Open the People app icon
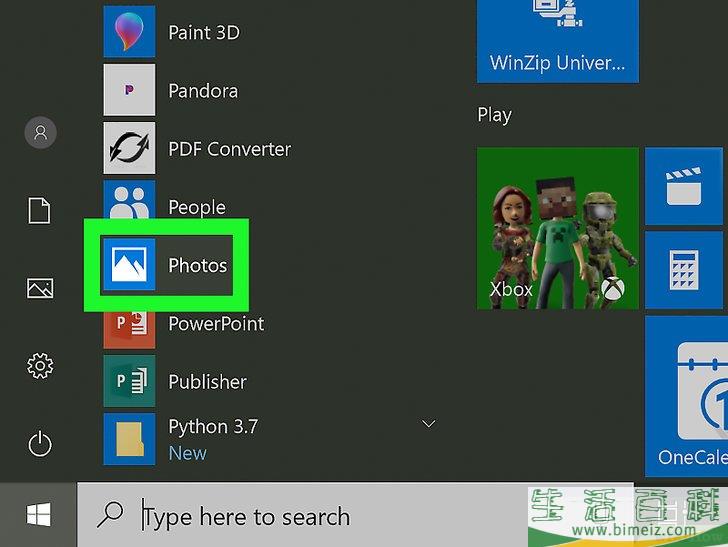The width and height of the screenshot is (728, 547). point(129,201)
